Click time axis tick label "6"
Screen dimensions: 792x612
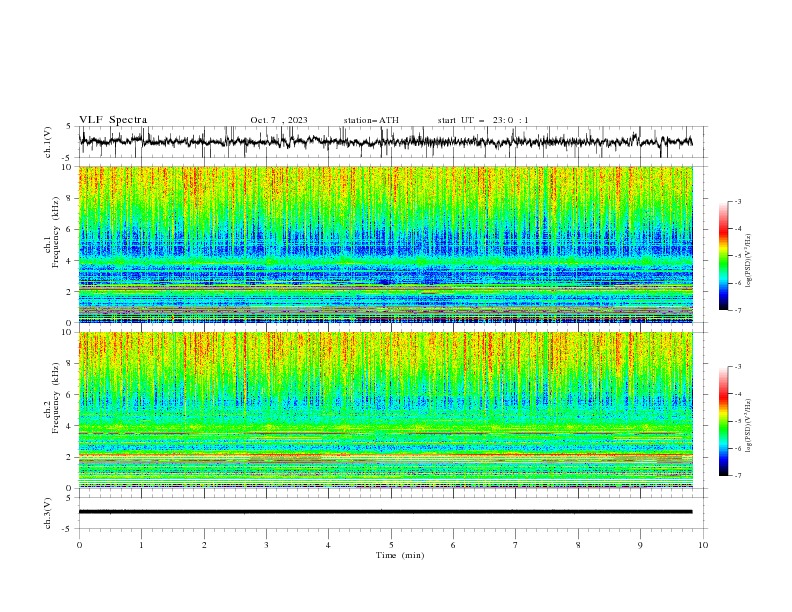pyautogui.click(x=453, y=545)
